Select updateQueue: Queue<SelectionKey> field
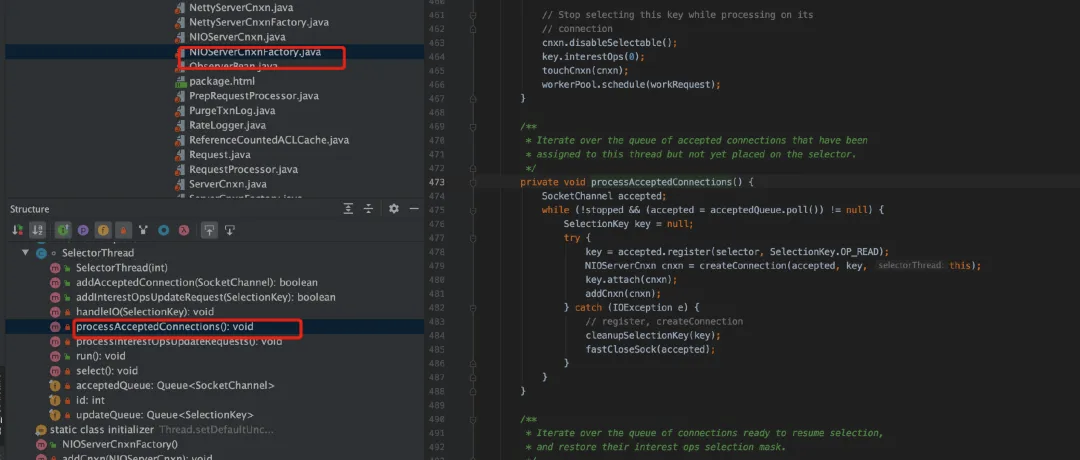This screenshot has height=460, width=1080. 165,415
